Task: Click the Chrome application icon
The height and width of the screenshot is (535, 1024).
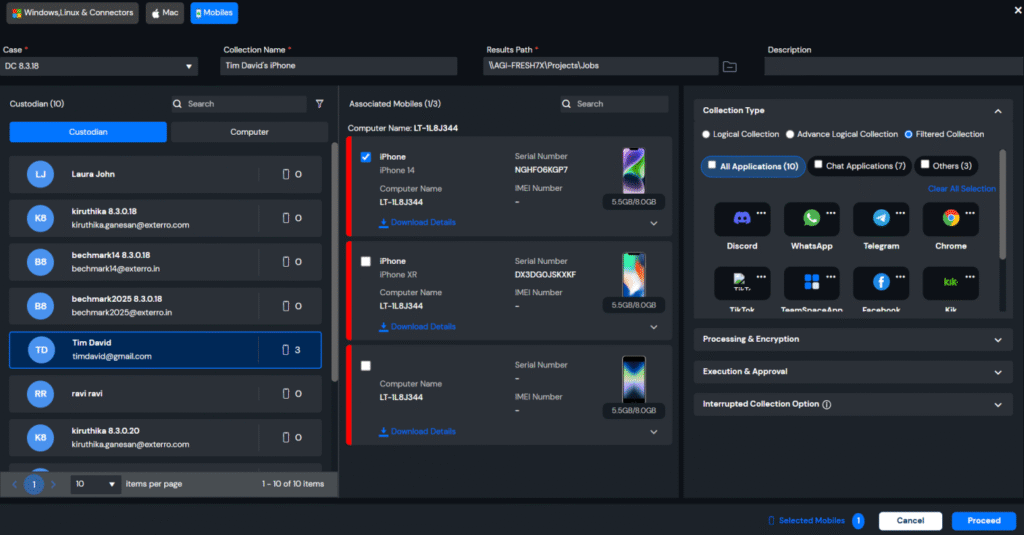Action: tap(950, 219)
